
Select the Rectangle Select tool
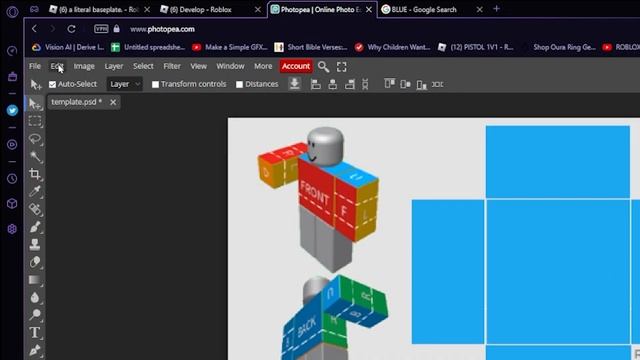[x=35, y=121]
